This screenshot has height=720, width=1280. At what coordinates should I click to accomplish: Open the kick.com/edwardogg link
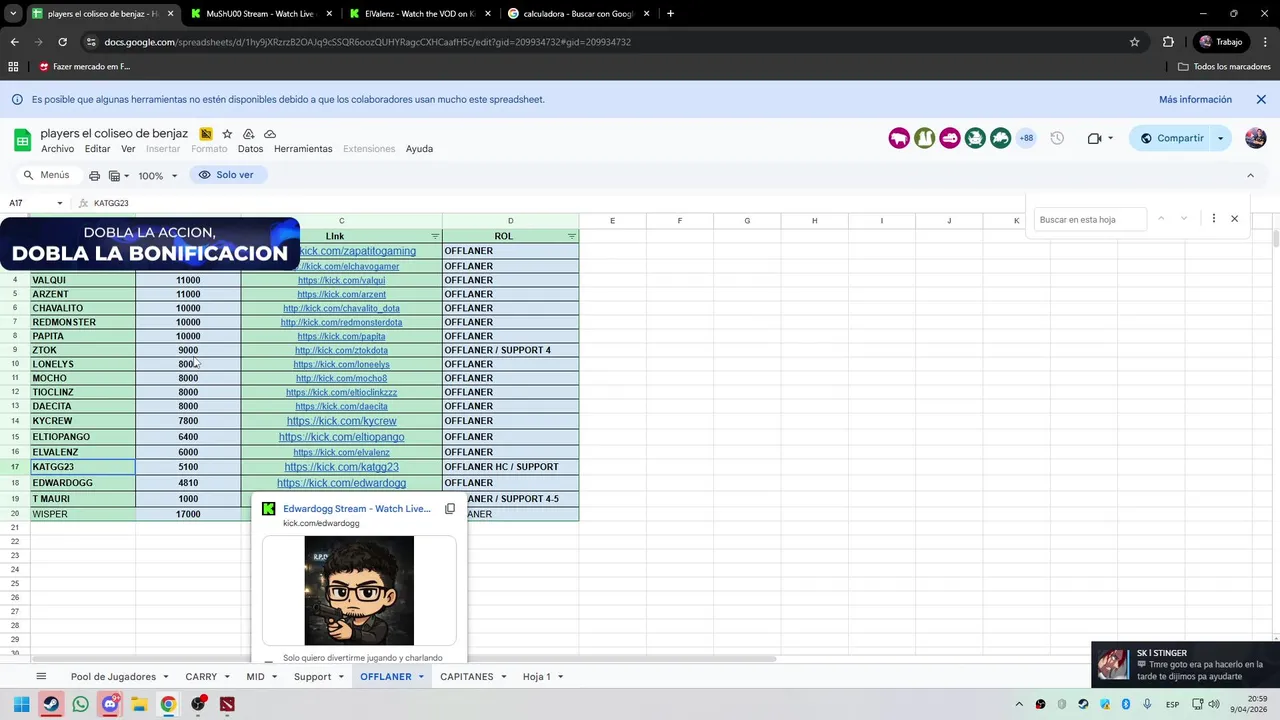click(341, 483)
